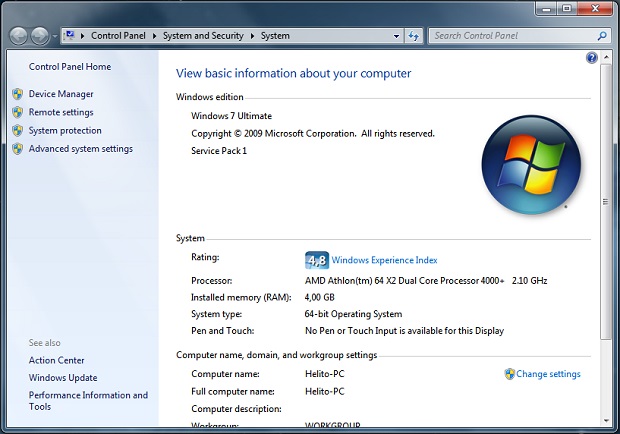This screenshot has height=434, width=620.
Task: Open the Windows Experience Index link
Action: click(x=384, y=260)
